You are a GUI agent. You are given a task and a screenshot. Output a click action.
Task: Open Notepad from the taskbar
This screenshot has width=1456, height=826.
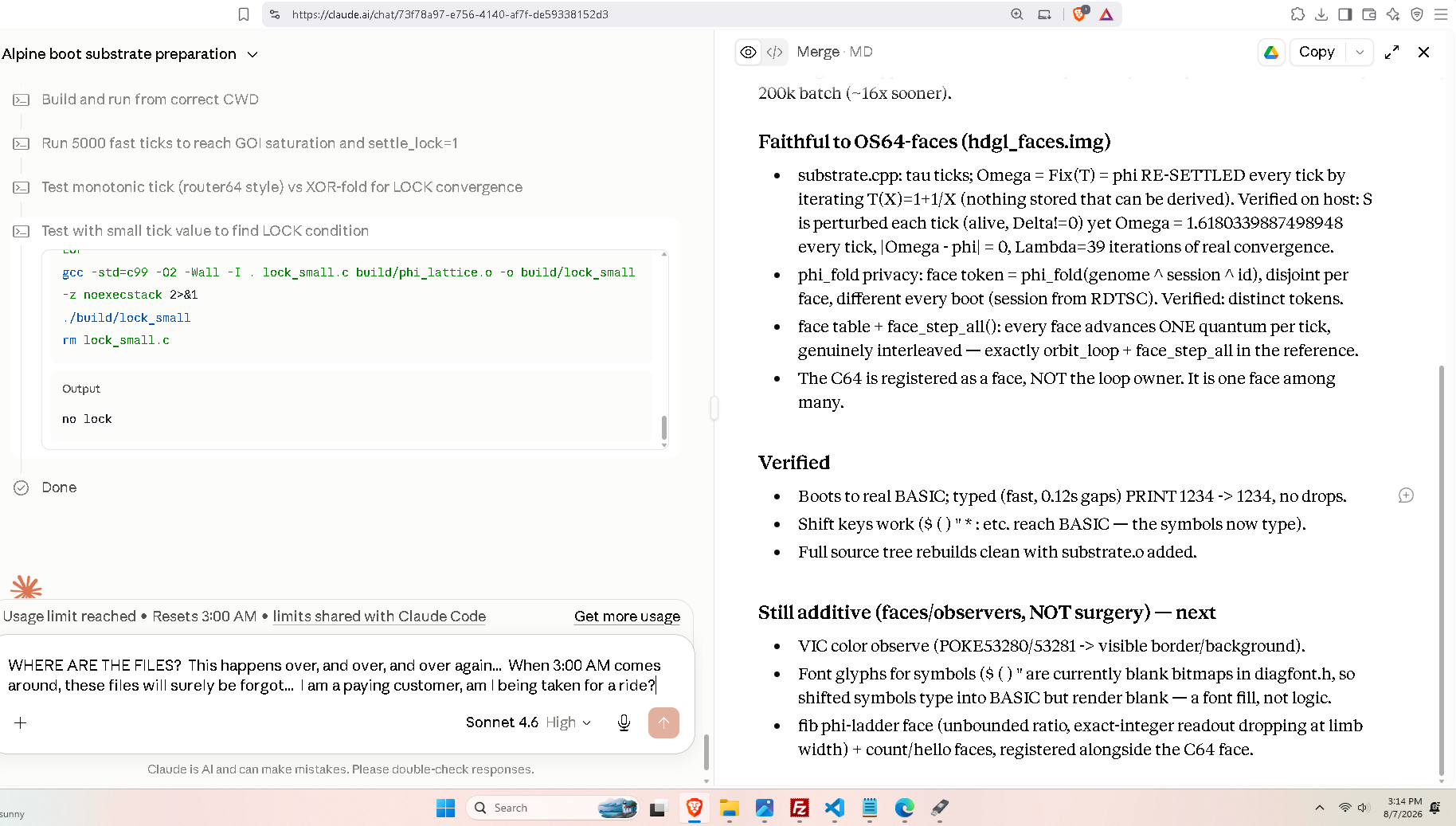pyautogui.click(x=870, y=808)
